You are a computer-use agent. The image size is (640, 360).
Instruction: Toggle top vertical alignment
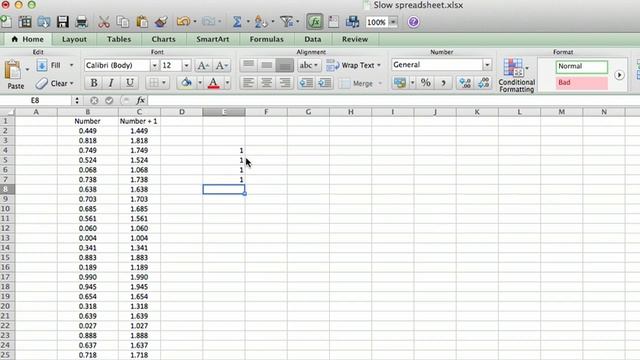point(248,65)
